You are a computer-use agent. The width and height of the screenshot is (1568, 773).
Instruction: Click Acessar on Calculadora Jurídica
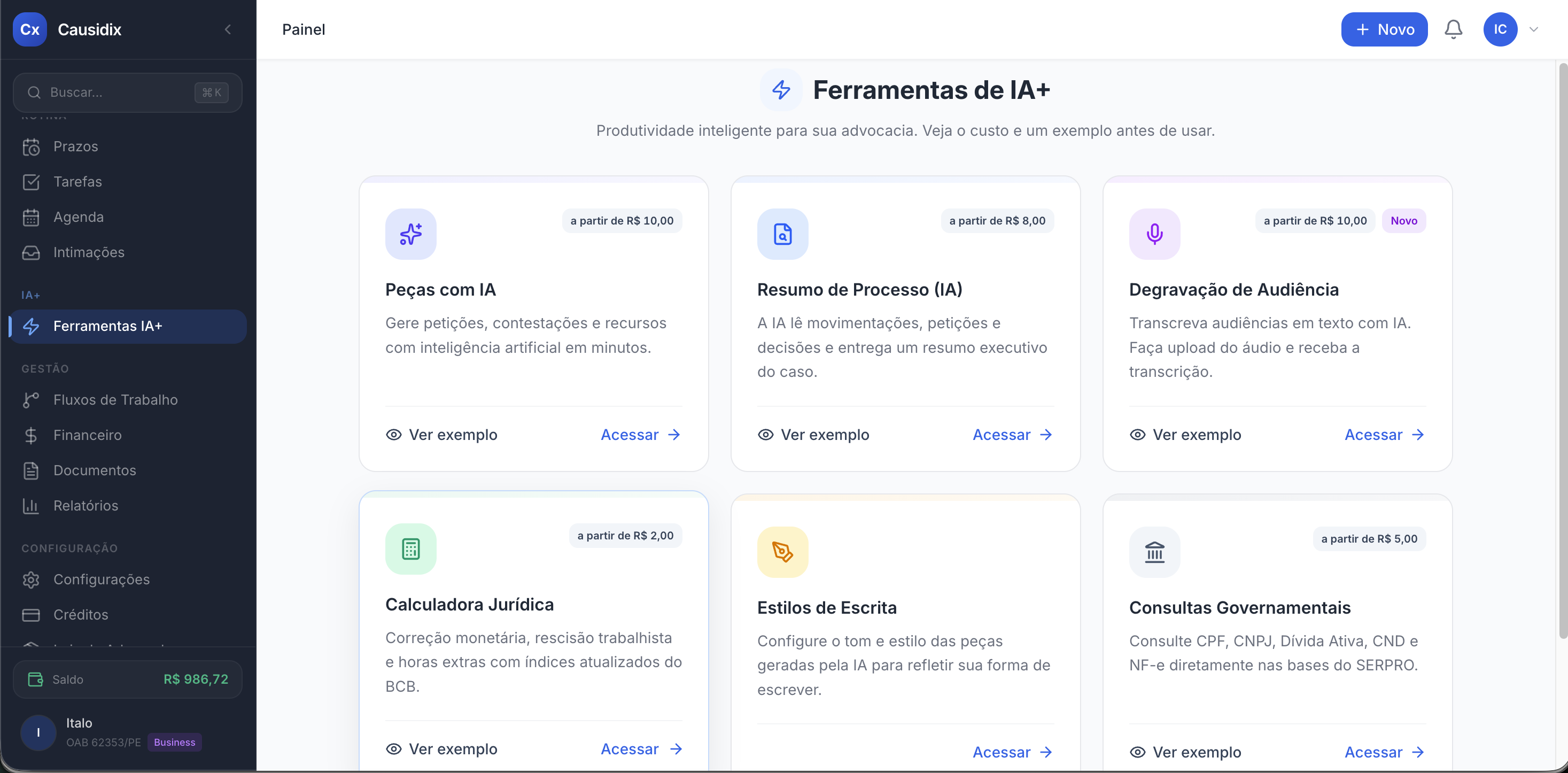pyautogui.click(x=641, y=749)
